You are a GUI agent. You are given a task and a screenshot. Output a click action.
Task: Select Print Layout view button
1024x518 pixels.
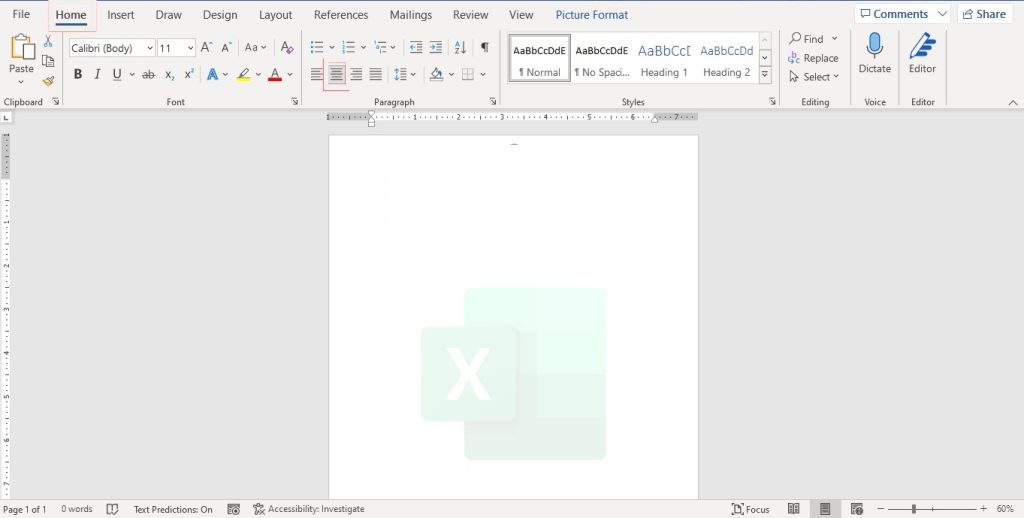tap(825, 509)
